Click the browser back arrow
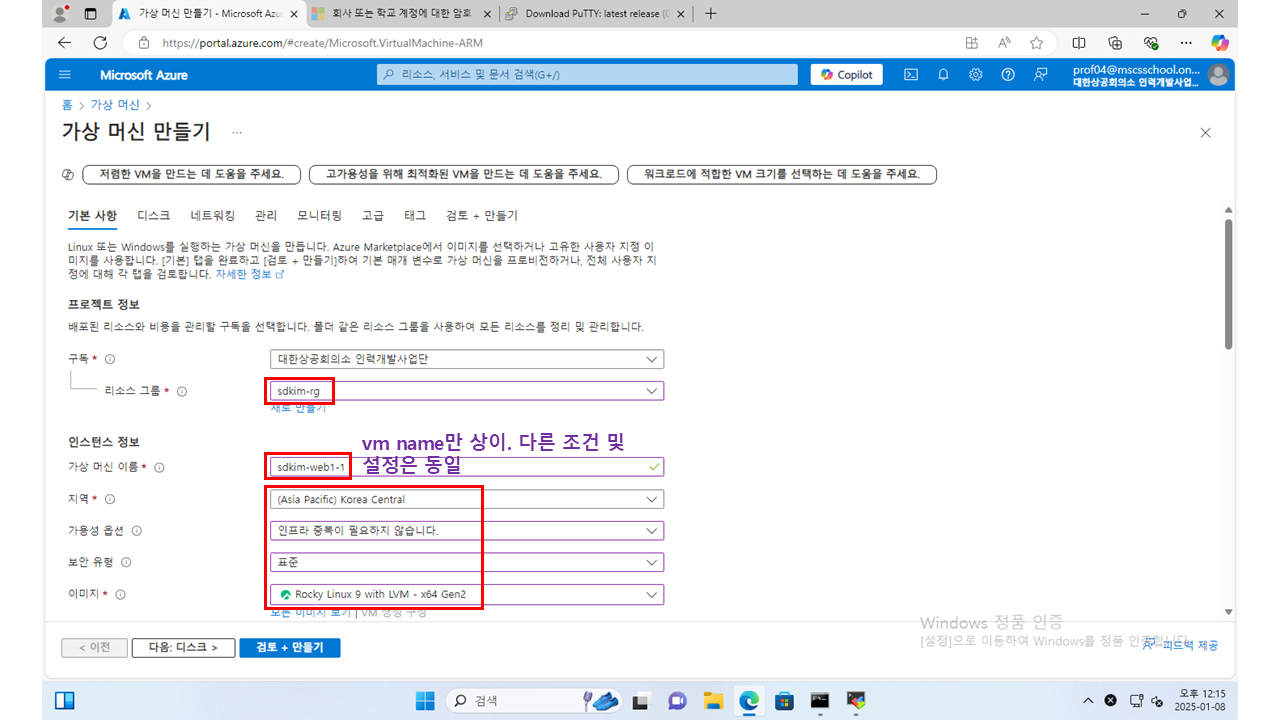This screenshot has height=720, width=1280. (x=65, y=43)
